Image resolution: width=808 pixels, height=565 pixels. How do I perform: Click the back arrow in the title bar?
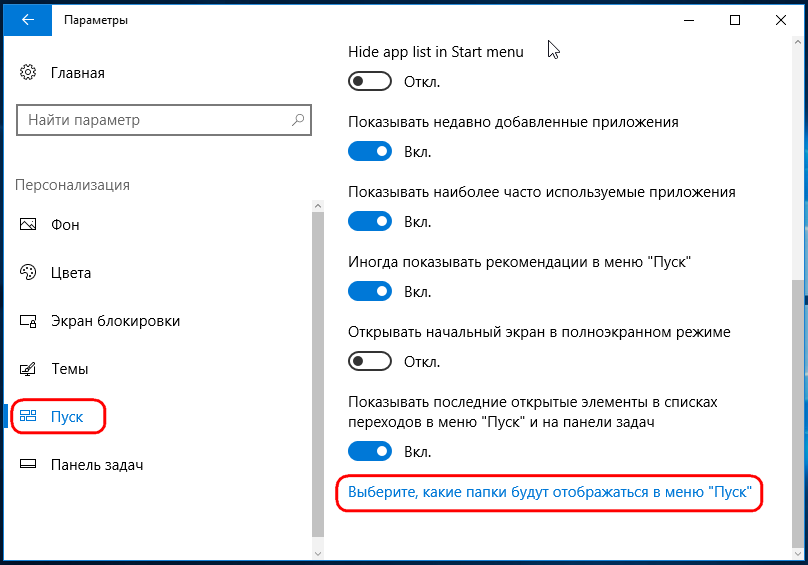(x=27, y=20)
